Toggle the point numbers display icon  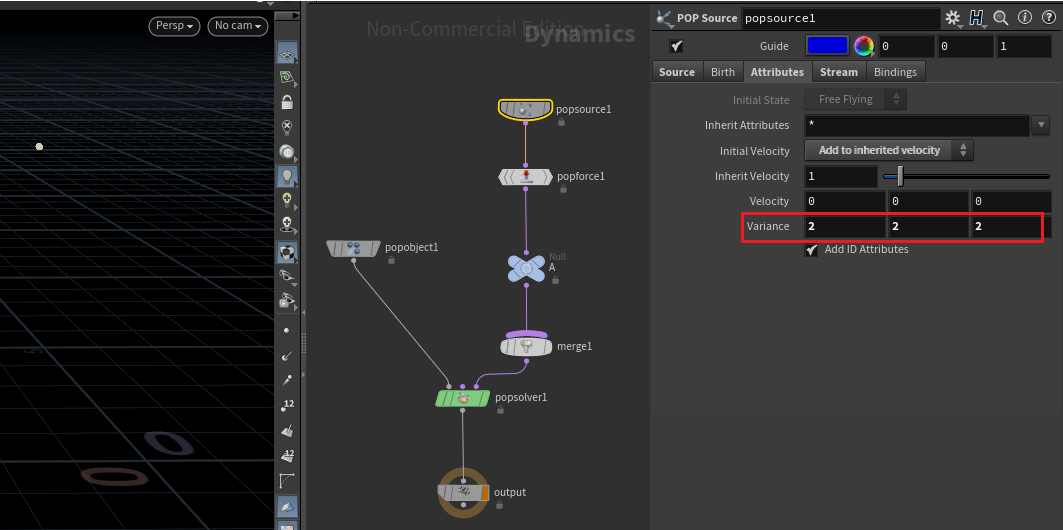coord(287,406)
